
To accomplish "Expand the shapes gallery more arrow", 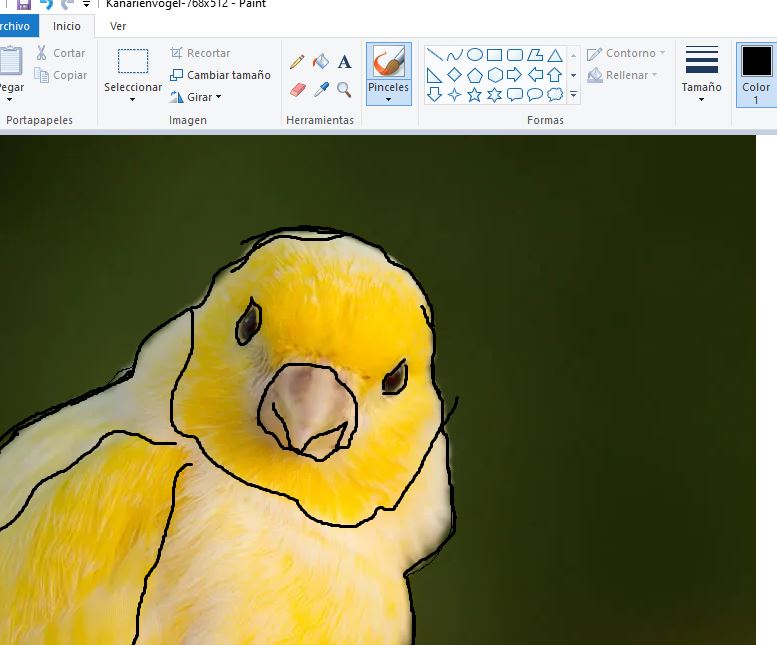I will pyautogui.click(x=573, y=95).
